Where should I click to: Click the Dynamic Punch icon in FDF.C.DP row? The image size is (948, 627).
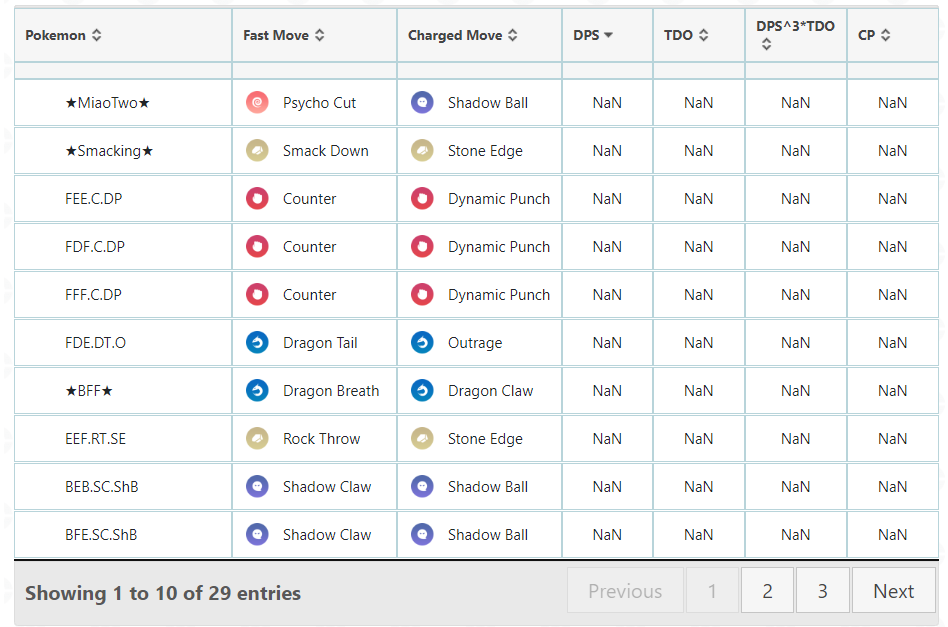click(422, 246)
